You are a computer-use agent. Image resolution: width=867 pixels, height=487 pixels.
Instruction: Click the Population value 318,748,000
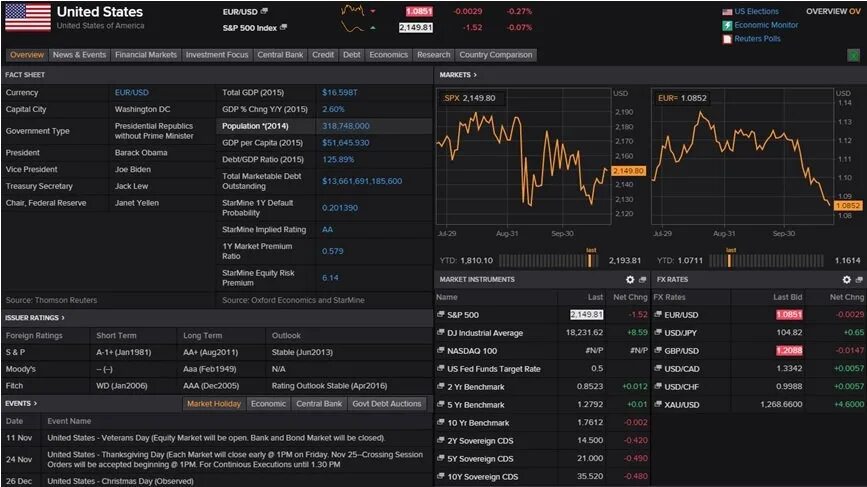click(x=346, y=126)
